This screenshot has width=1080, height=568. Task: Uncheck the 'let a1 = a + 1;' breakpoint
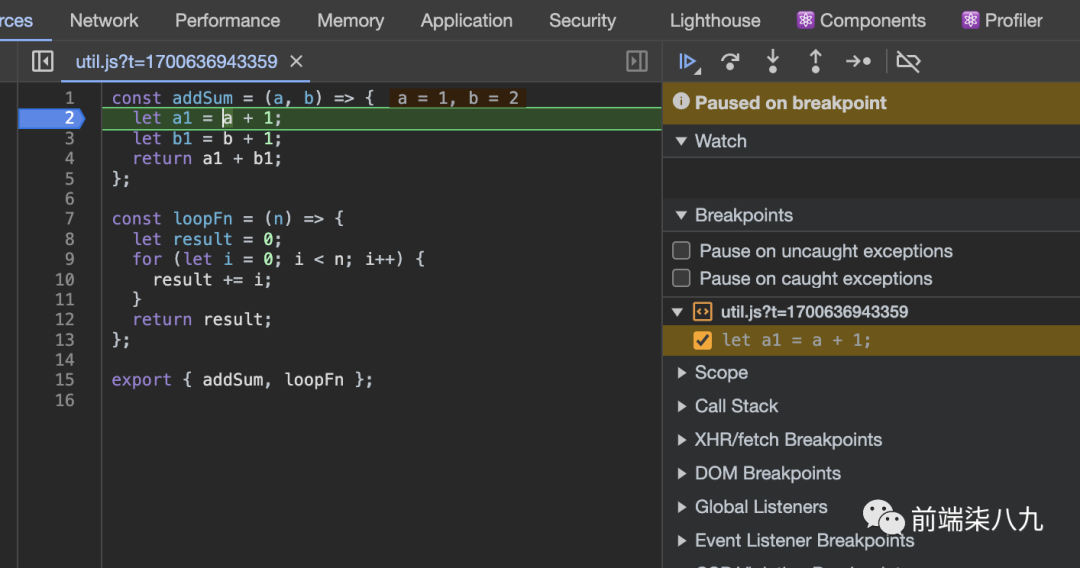coord(703,340)
